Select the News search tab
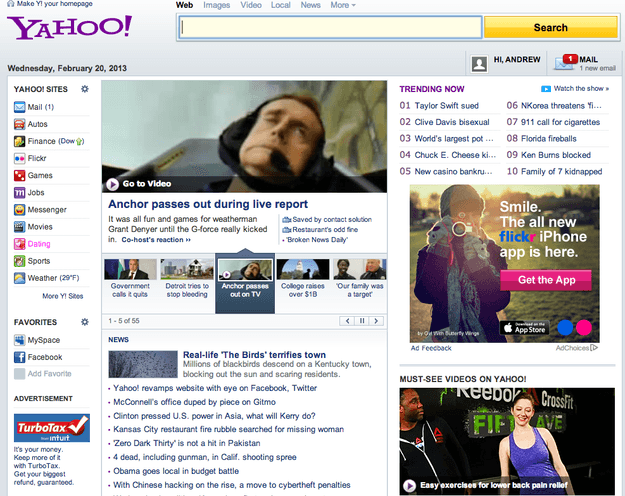Screen dimensions: 625x496 click(311, 5)
